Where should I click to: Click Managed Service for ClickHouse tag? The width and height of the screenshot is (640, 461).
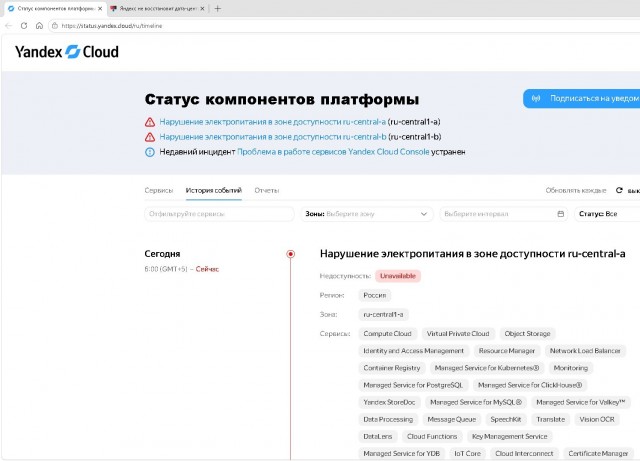coord(530,385)
